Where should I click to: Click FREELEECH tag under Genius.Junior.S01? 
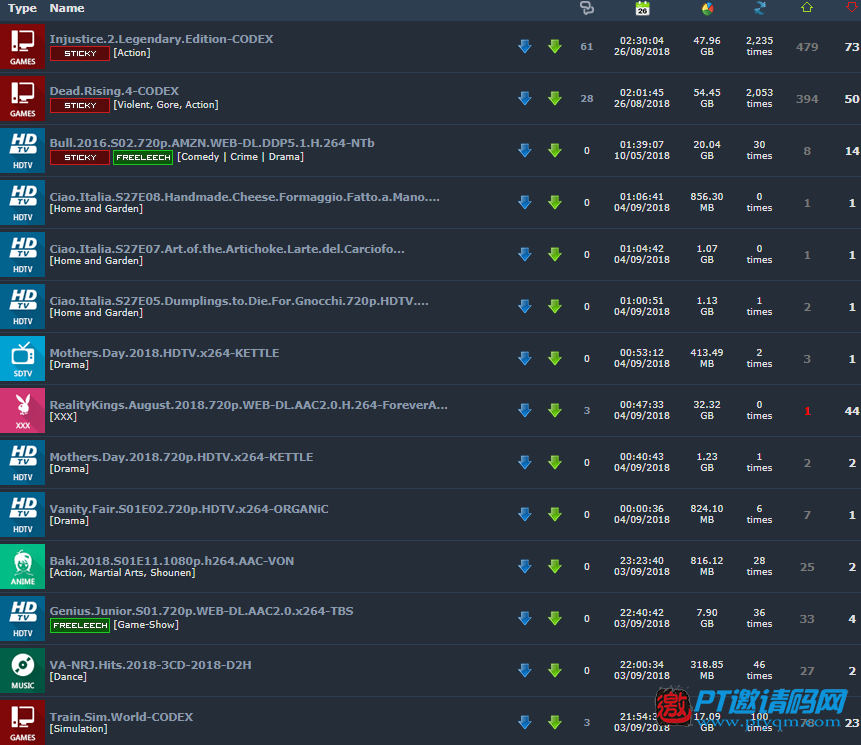click(x=80, y=625)
